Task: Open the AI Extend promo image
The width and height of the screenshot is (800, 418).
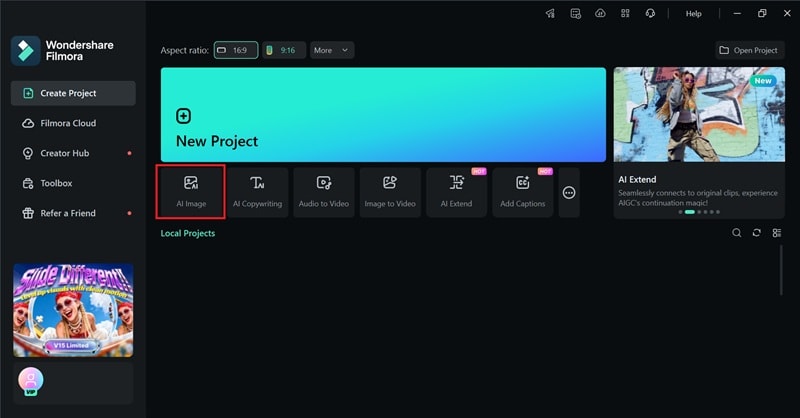Action: point(699,115)
